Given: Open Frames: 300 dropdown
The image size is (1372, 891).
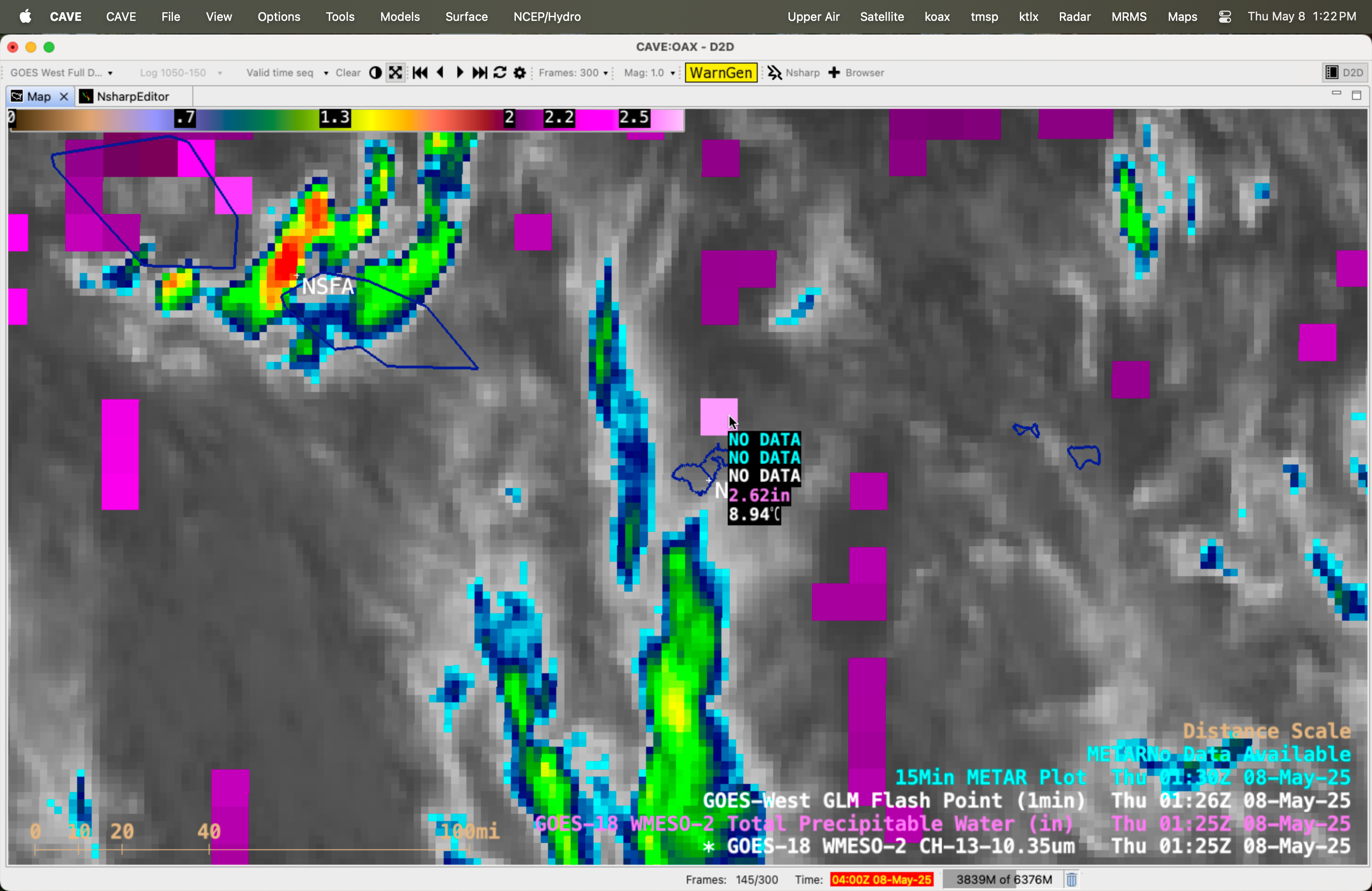Looking at the screenshot, I should 573,73.
